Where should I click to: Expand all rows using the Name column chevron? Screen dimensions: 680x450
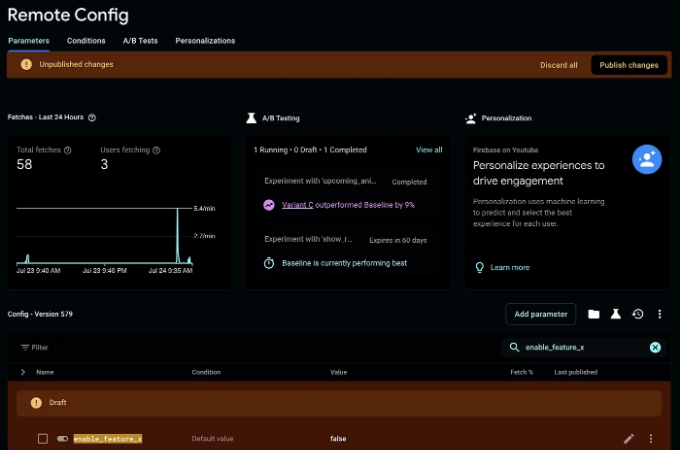click(x=23, y=372)
